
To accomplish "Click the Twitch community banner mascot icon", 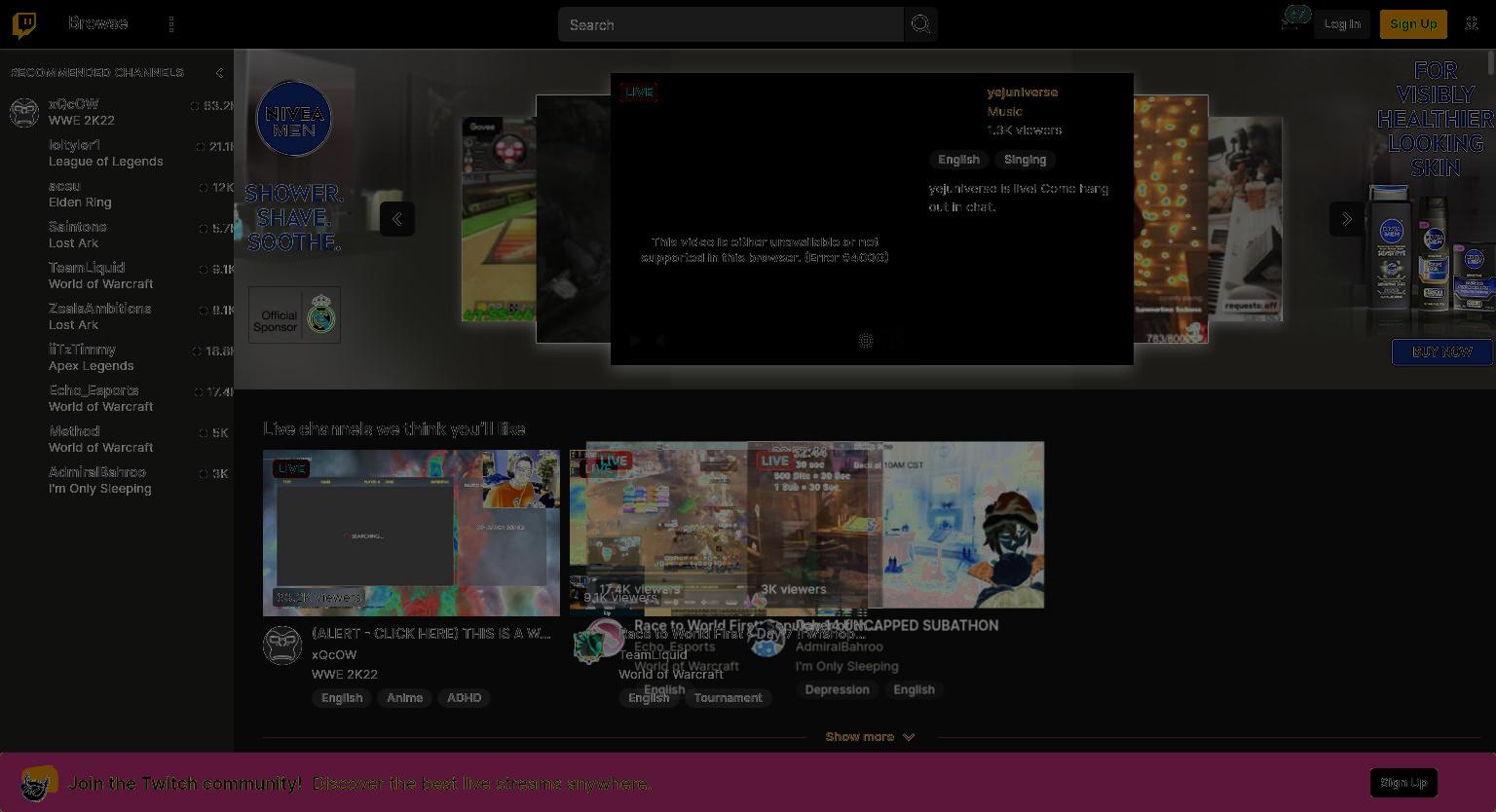I will coord(38,783).
